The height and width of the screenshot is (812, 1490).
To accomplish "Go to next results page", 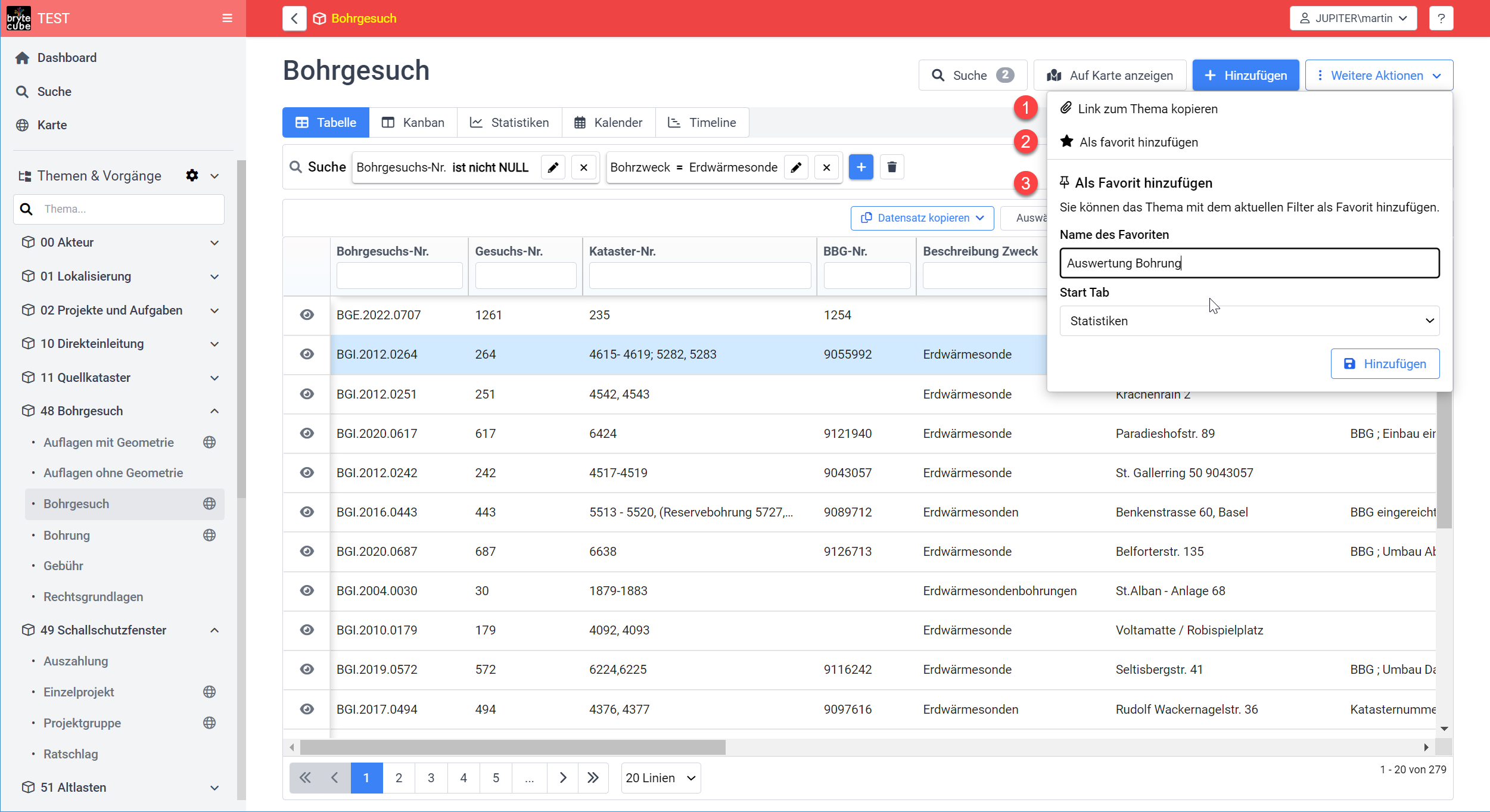I will (x=563, y=777).
